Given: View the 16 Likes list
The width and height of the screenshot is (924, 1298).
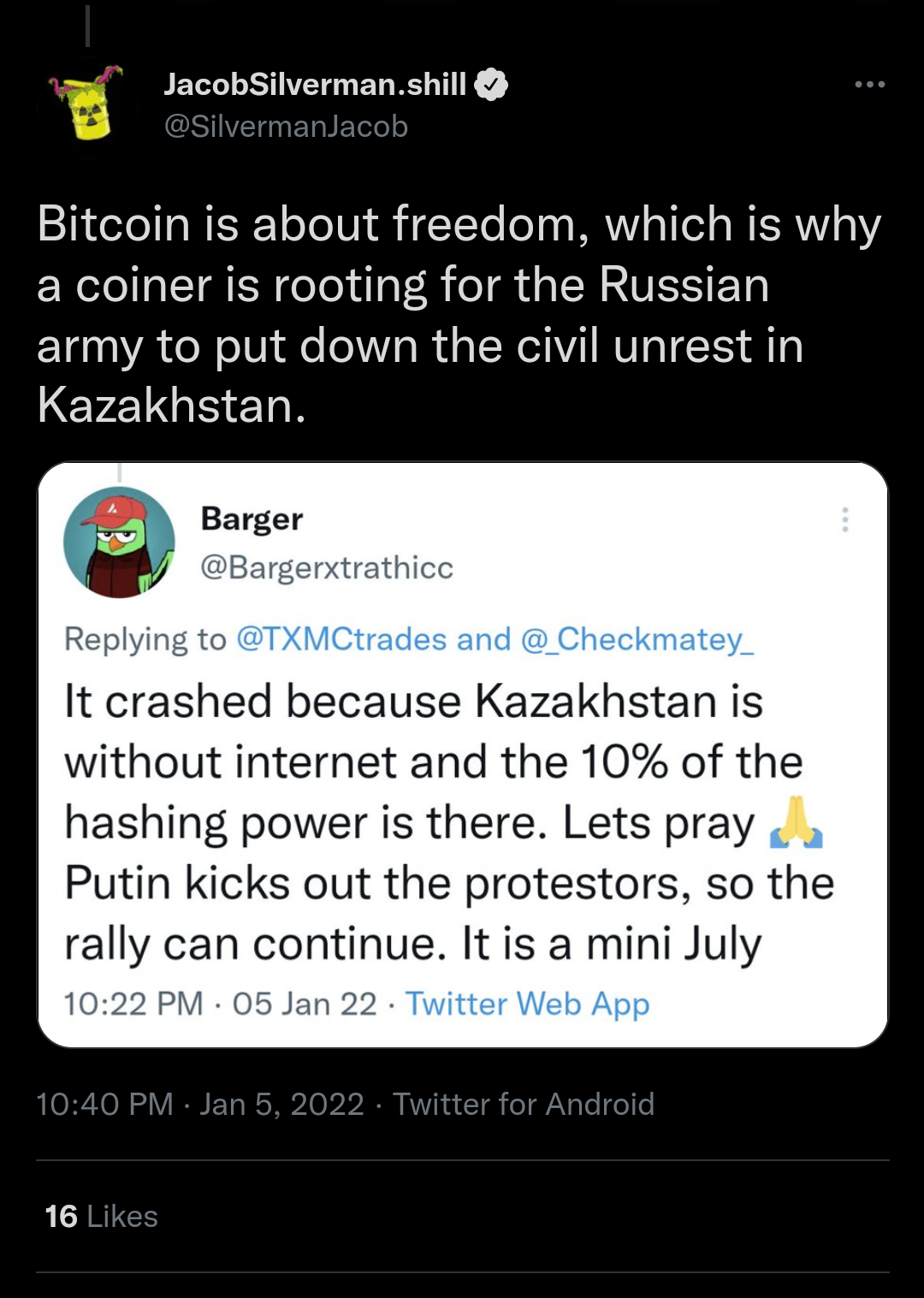Looking at the screenshot, I should click(101, 1216).
